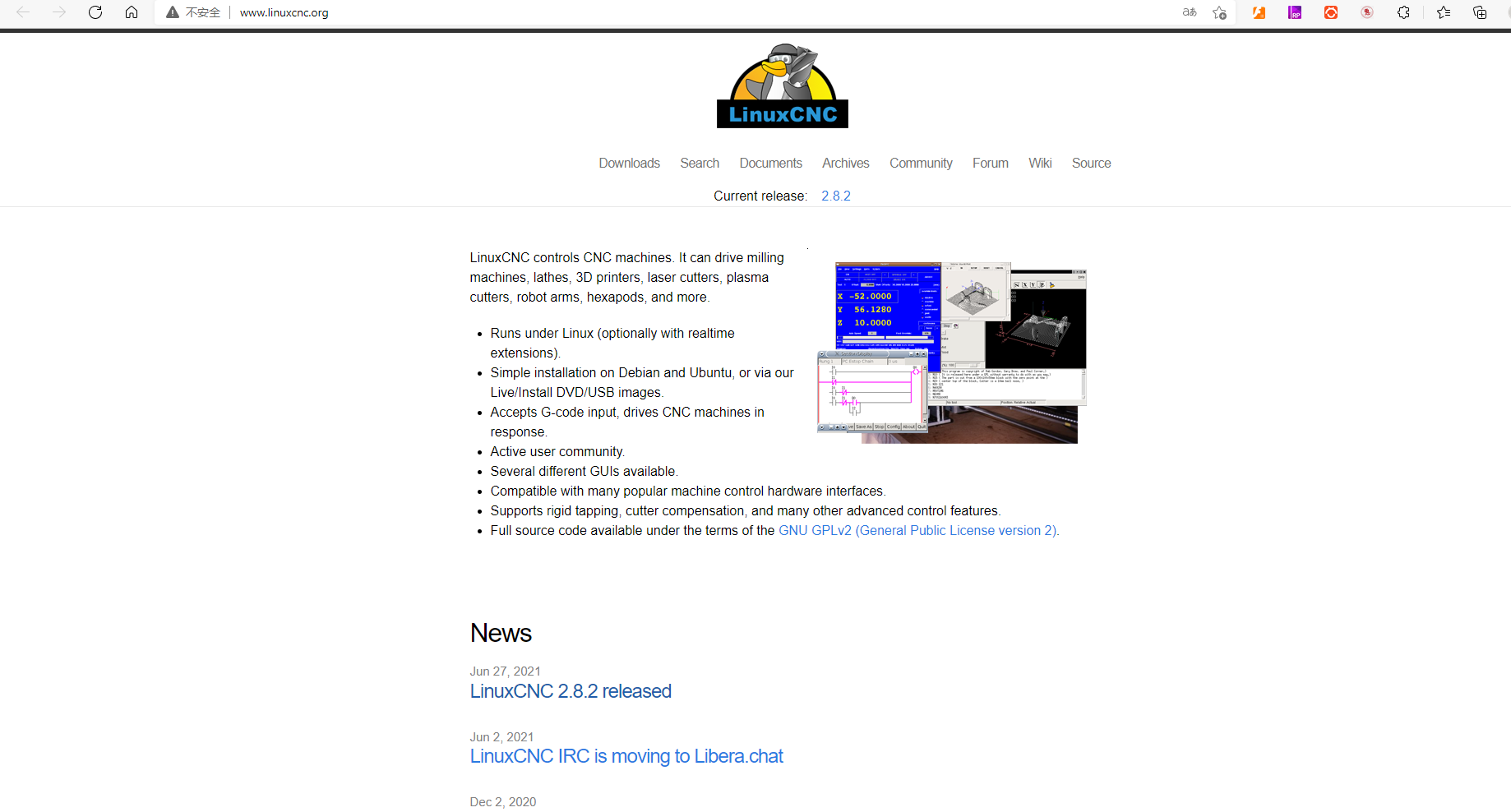Viewport: 1511px width, 812px height.
Task: Open the Wiki menu item
Action: [1040, 164]
